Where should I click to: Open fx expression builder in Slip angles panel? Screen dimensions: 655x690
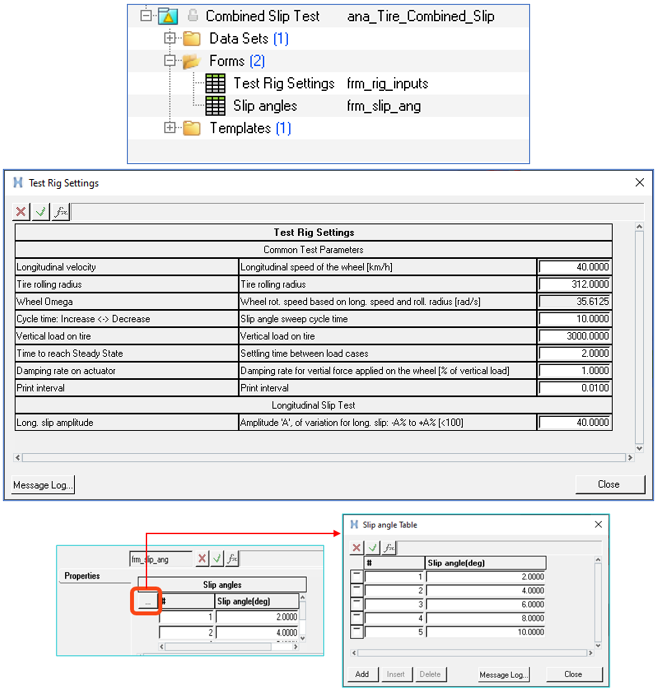232,558
